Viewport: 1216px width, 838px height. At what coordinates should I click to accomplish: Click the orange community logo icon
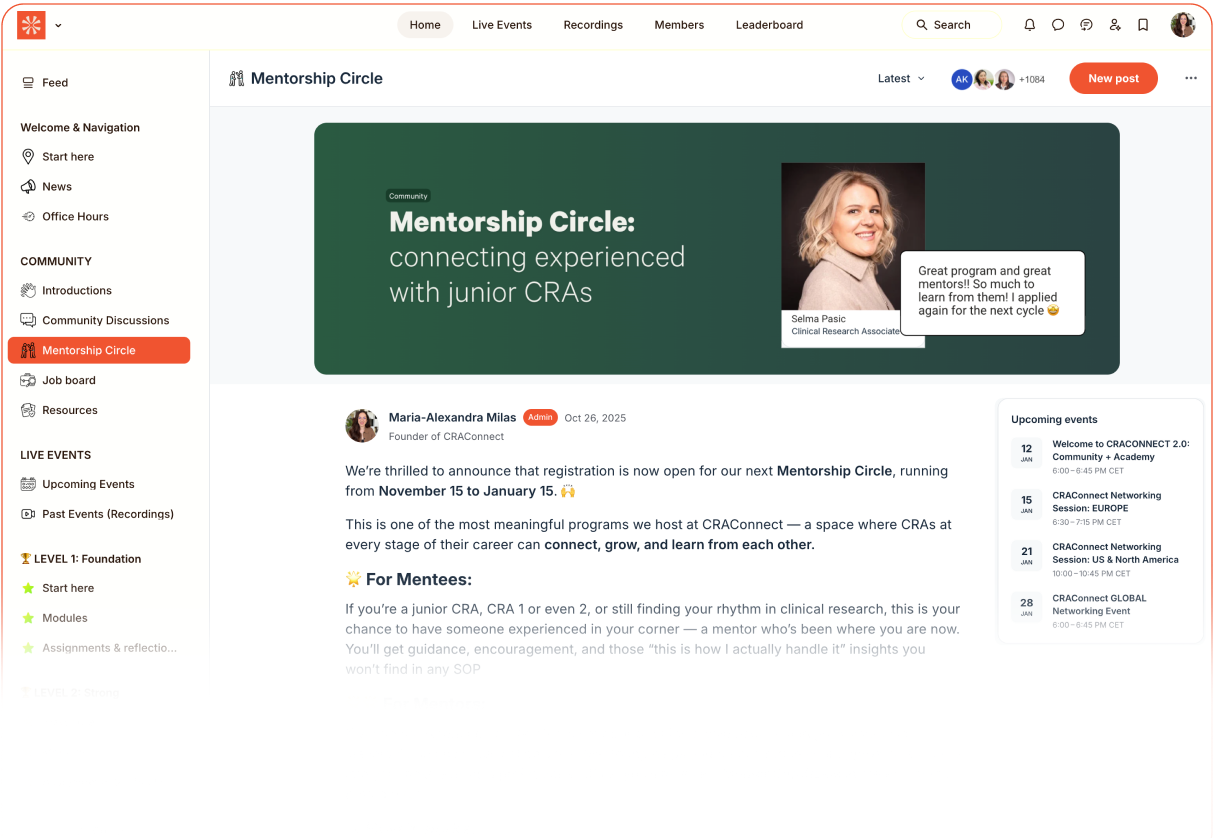point(31,25)
